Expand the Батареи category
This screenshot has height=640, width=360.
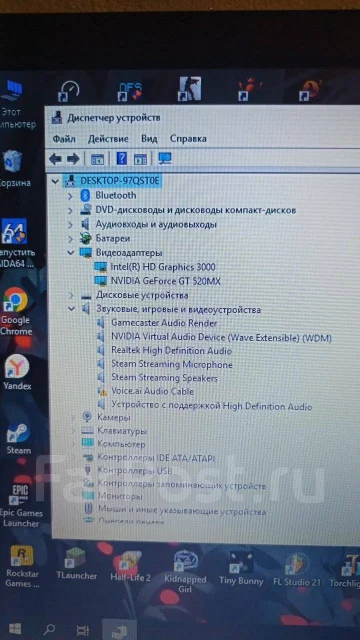coord(70,239)
